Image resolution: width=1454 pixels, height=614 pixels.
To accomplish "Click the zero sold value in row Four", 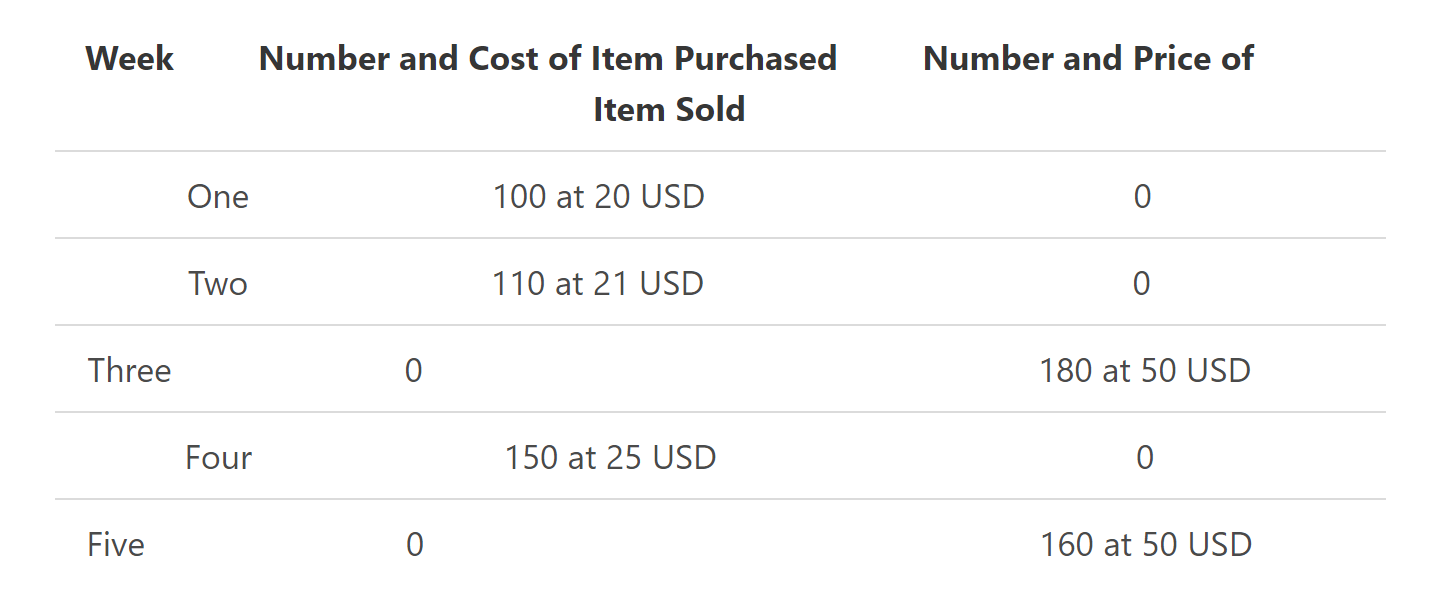I will pos(1145,458).
